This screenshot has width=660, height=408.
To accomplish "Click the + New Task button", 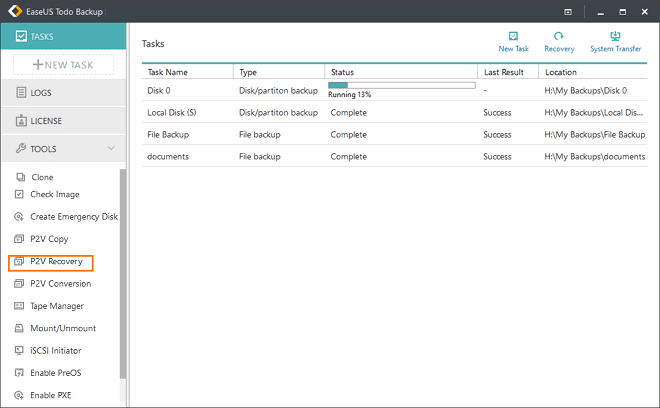I will [x=63, y=65].
